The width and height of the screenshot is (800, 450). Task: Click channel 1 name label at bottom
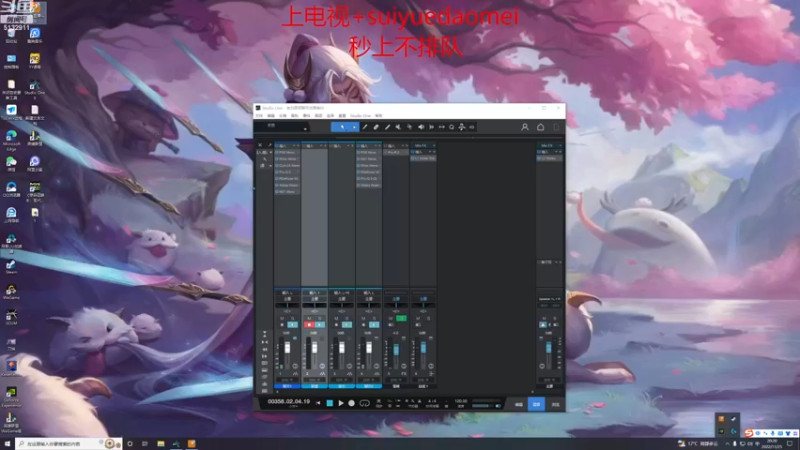[287, 386]
